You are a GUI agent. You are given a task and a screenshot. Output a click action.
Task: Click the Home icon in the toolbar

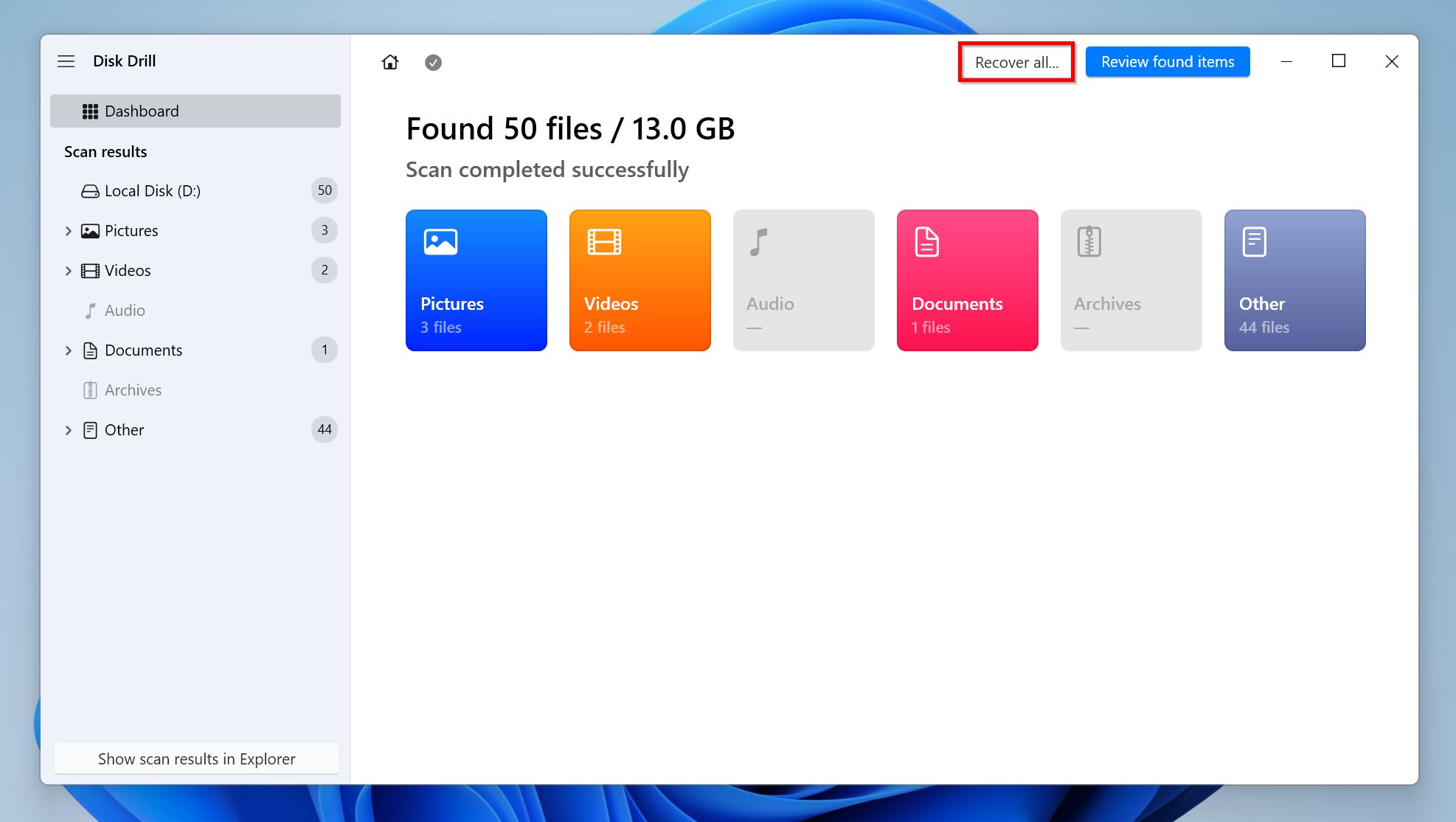click(390, 62)
